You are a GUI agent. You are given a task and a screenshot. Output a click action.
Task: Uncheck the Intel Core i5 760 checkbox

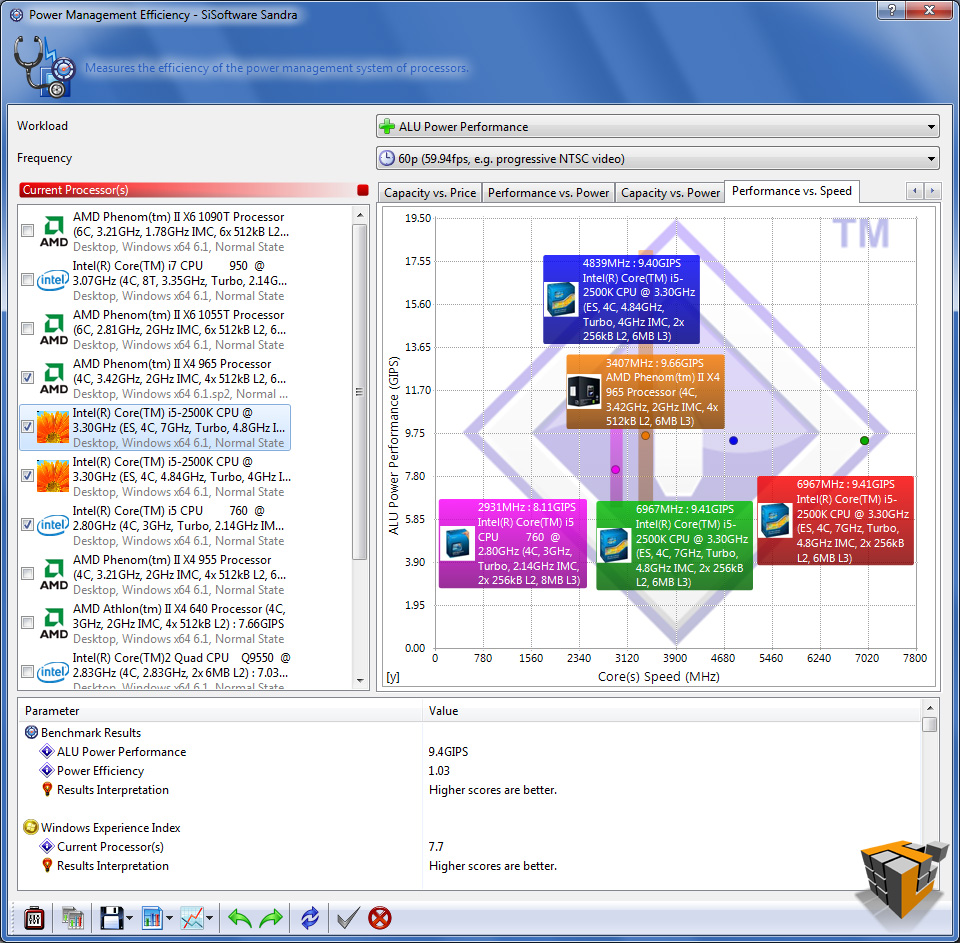click(28, 524)
